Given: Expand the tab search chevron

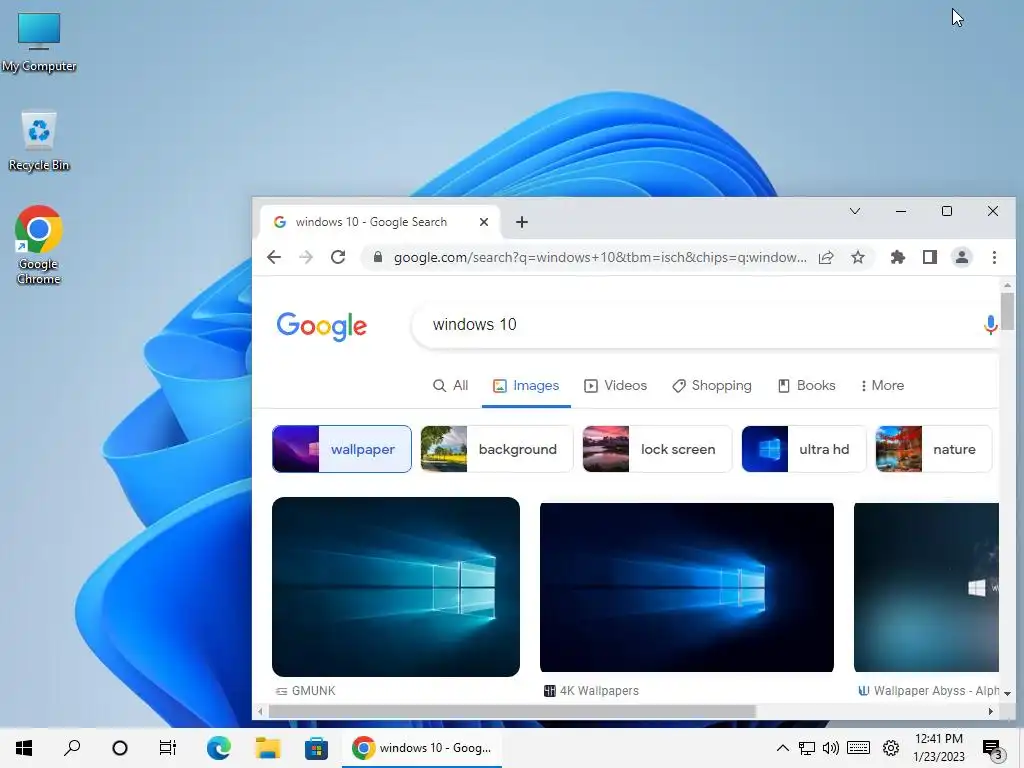Looking at the screenshot, I should (855, 211).
